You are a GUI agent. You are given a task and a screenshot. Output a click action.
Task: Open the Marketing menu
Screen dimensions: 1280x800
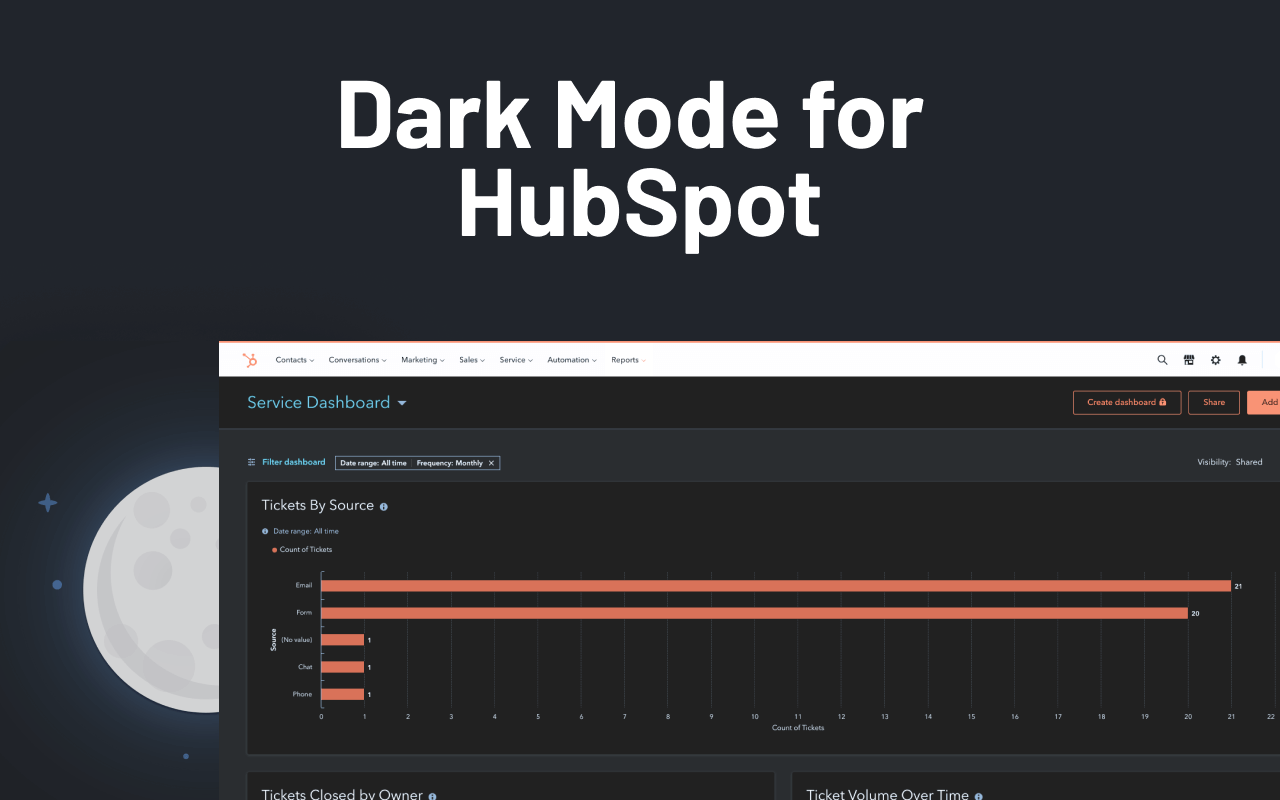point(423,360)
